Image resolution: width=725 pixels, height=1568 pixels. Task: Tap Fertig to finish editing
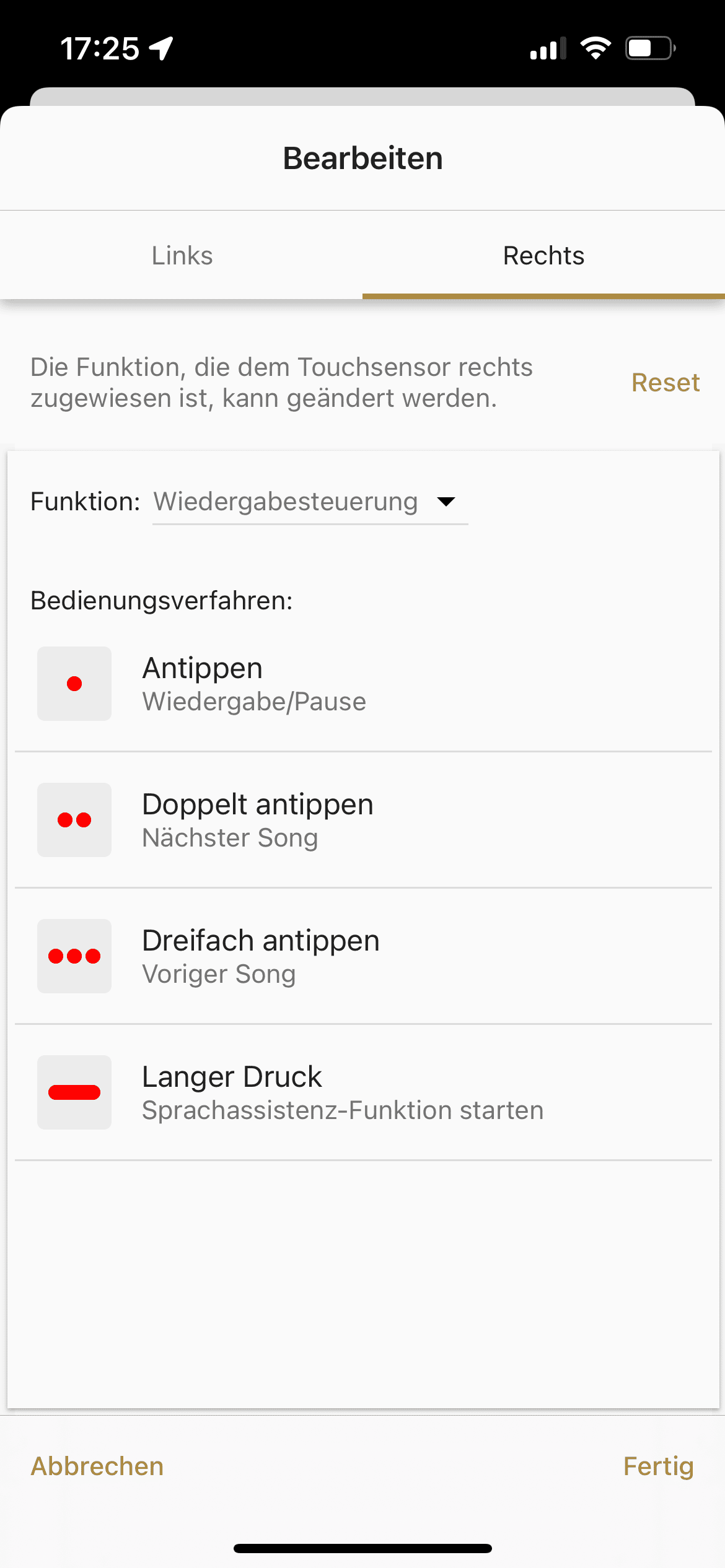coord(658,1466)
